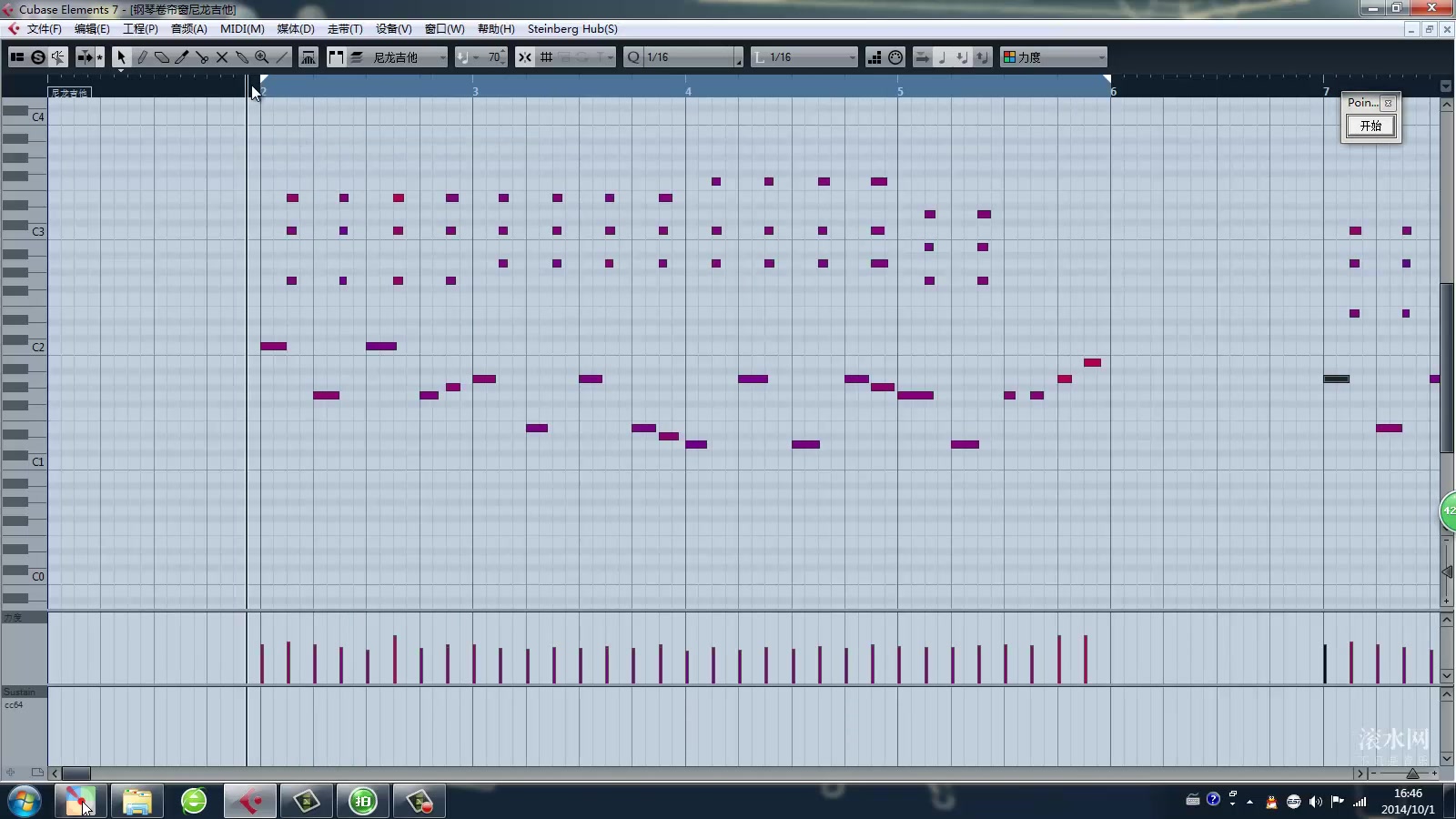Open the 设备(V) menu
Viewport: 1456px width, 819px height.
[393, 29]
